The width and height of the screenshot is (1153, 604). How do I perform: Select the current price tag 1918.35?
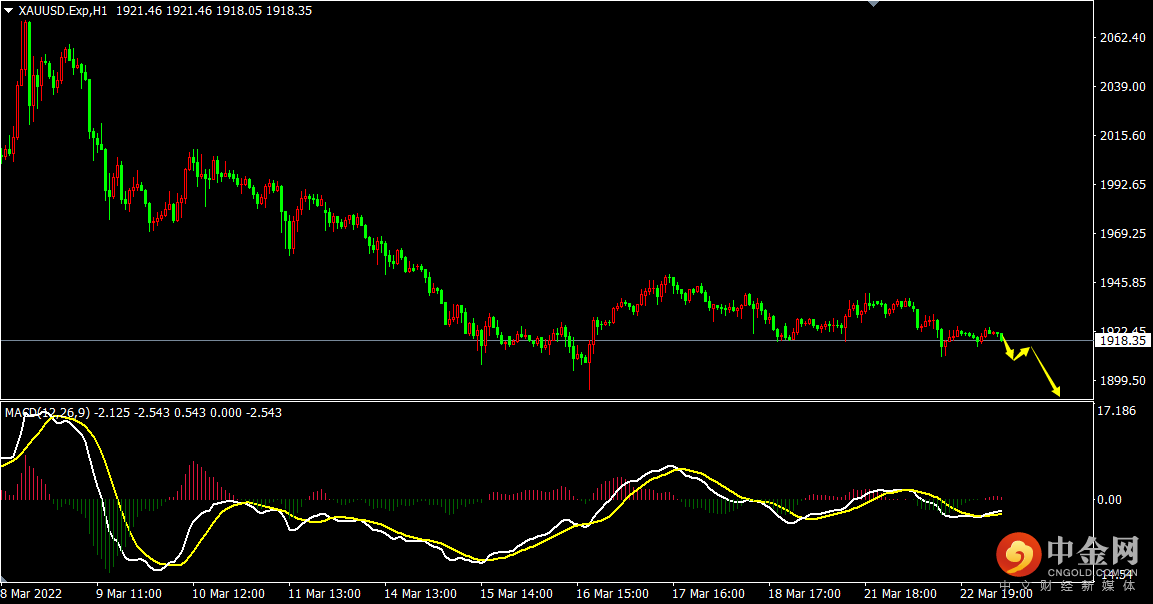1121,341
